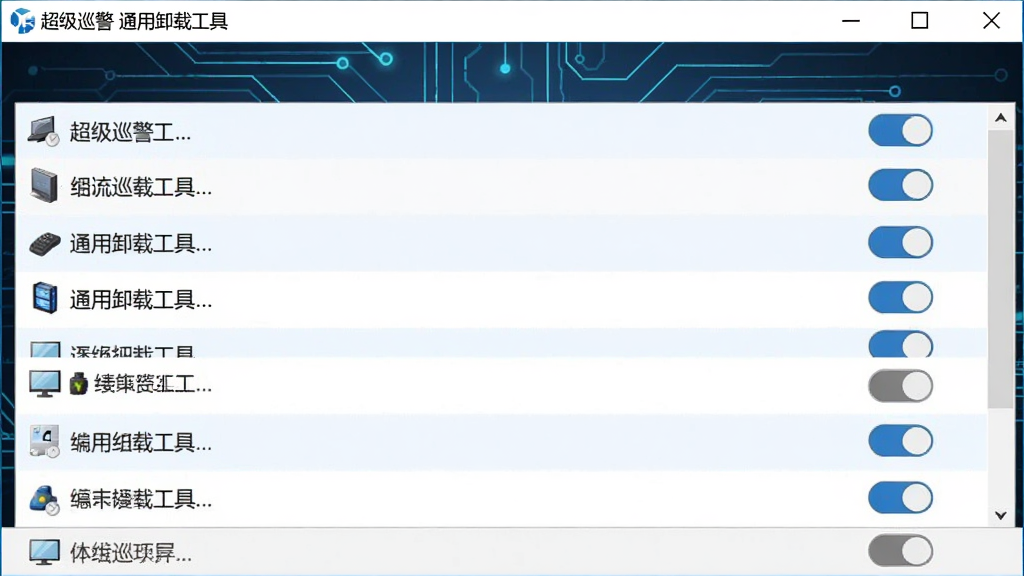Click the app logo in the title bar
Viewport: 1024px width, 576px height.
click(x=22, y=21)
